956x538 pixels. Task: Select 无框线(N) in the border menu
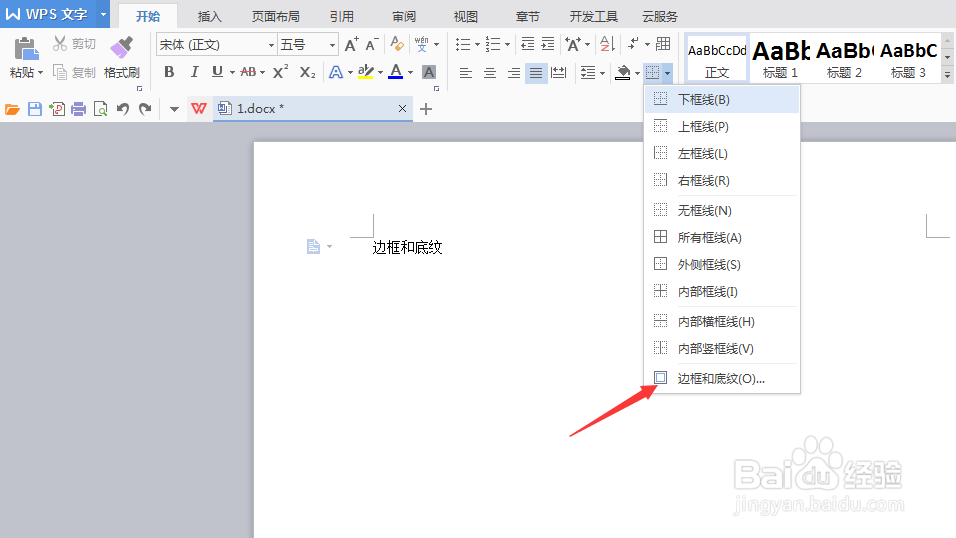pos(722,210)
